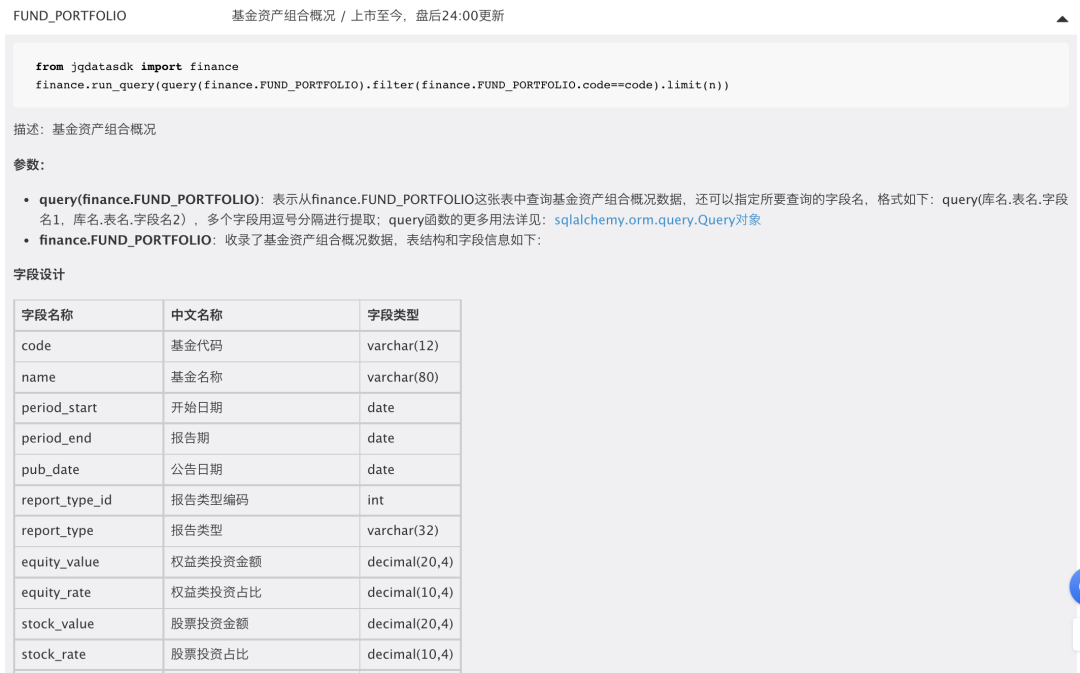
Task: Select the code cell in the field table
Action: point(37,345)
